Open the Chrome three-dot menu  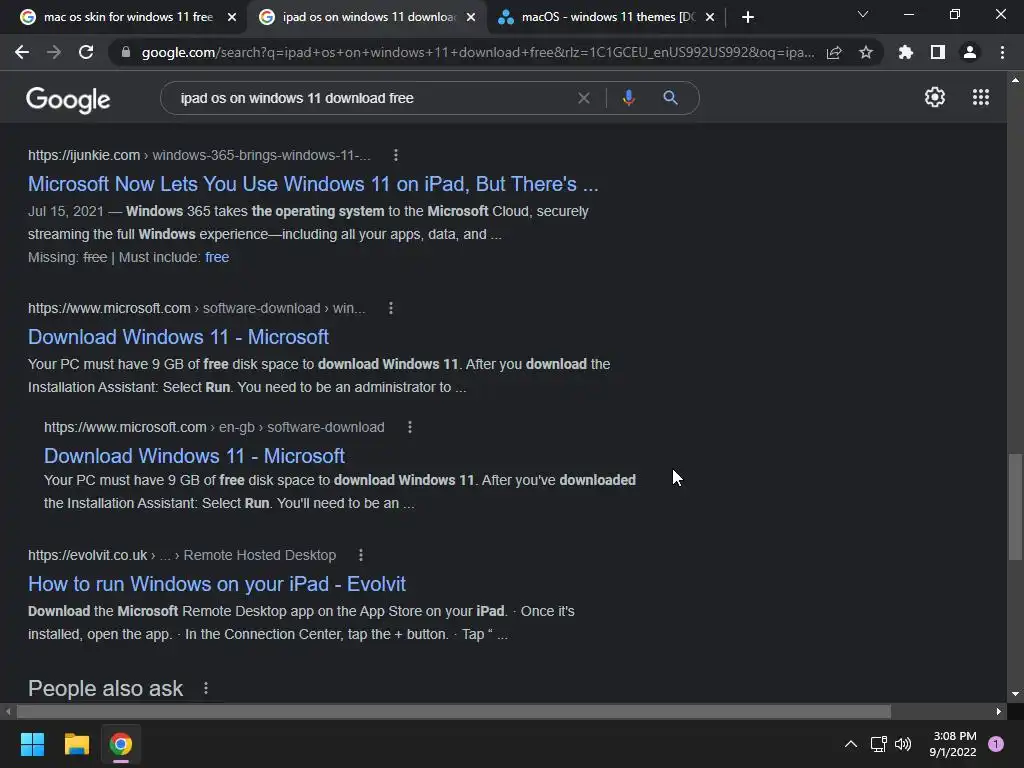tap(1002, 52)
